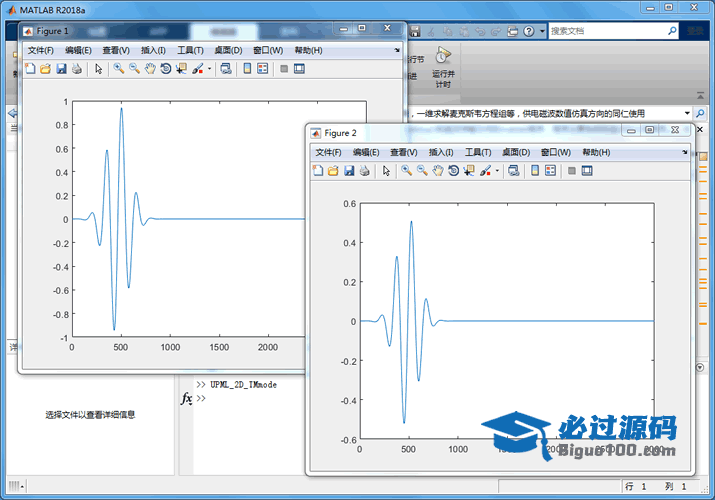Open 桌面(D) menu in Figure 1
The width and height of the screenshot is (715, 500).
(228, 51)
